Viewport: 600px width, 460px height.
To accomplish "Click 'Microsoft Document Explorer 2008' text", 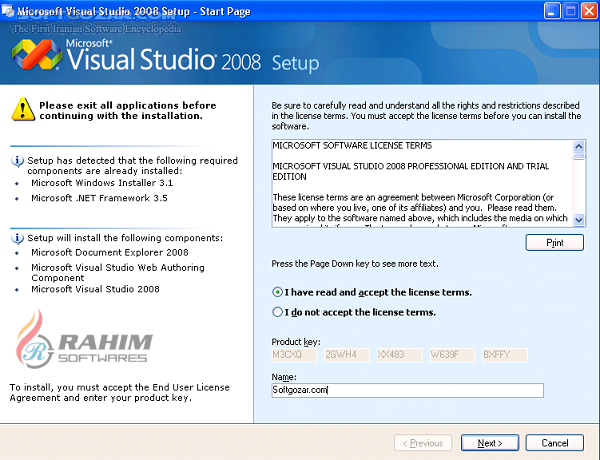I will click(x=110, y=253).
